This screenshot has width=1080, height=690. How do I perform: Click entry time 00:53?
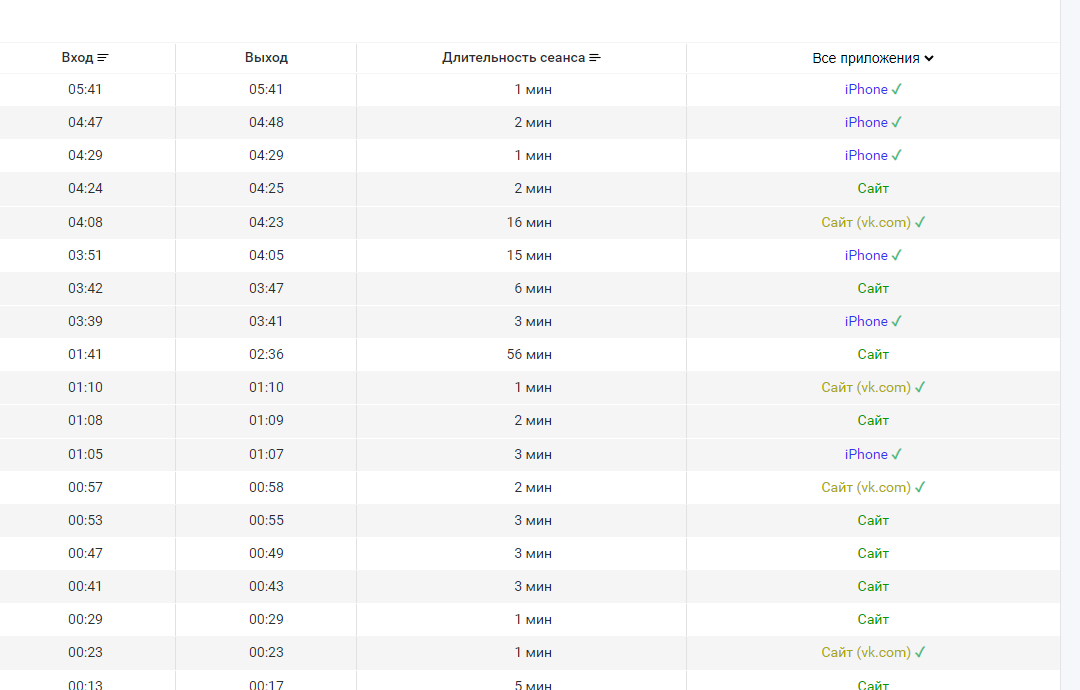(85, 521)
